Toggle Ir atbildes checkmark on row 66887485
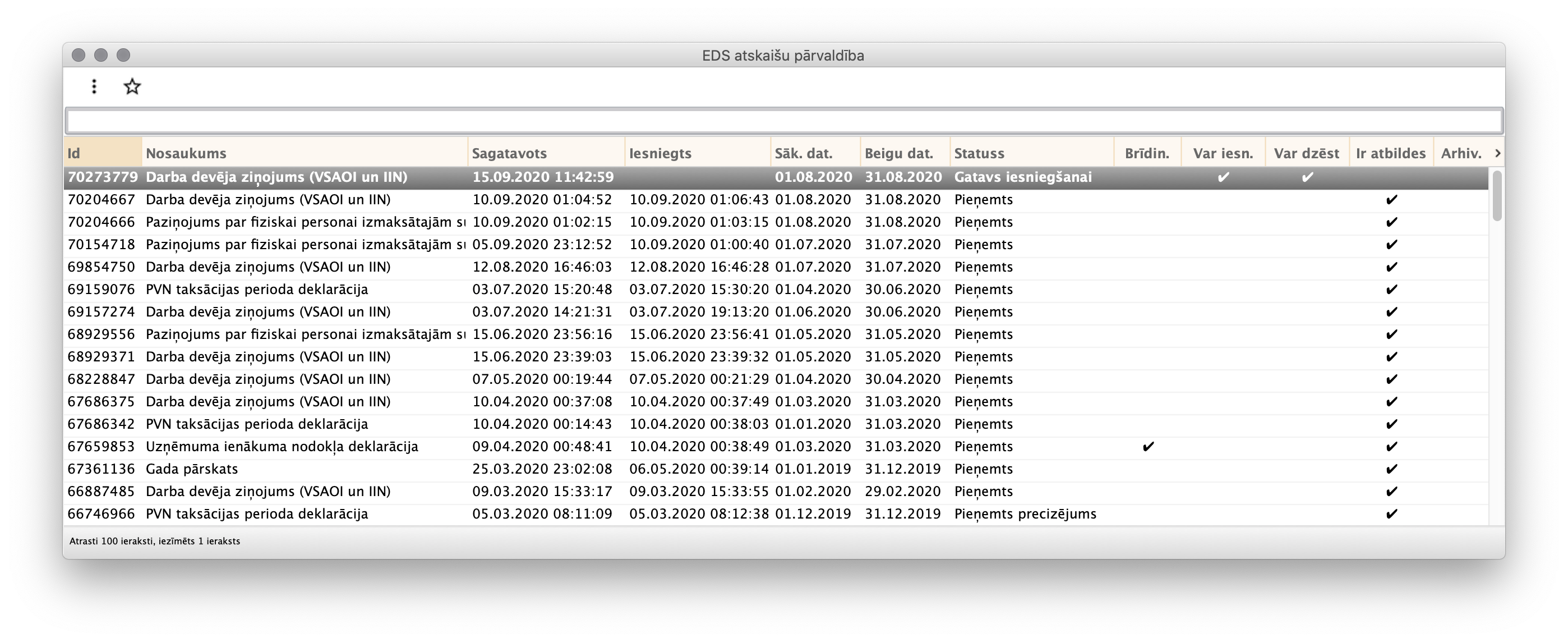Image resolution: width=1568 pixels, height=642 pixels. point(1391,492)
